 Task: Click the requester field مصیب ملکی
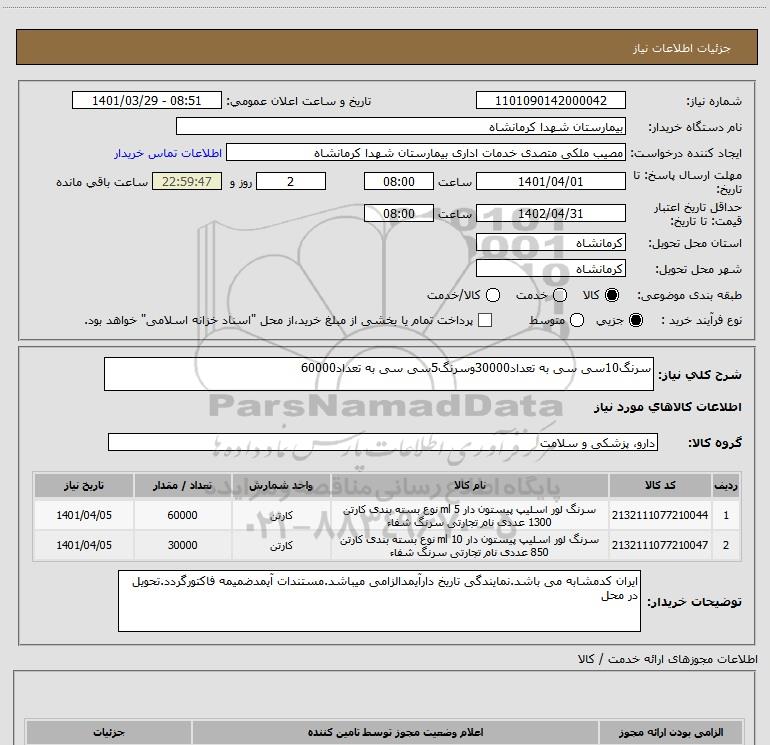pyautogui.click(x=426, y=153)
